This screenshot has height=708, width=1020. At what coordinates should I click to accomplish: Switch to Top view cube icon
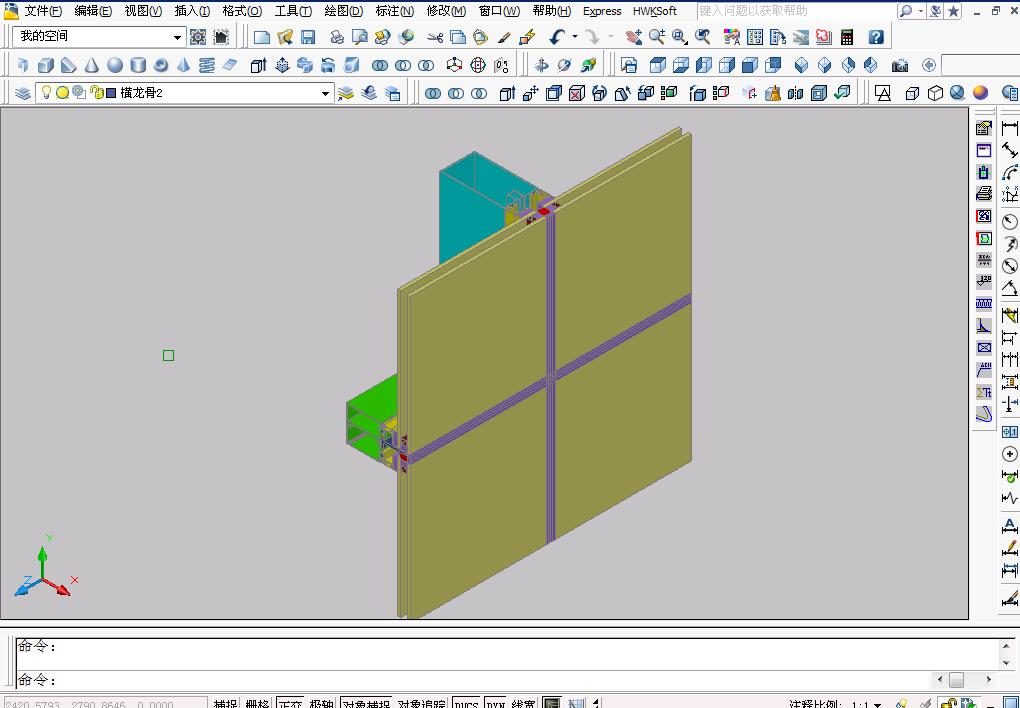click(x=658, y=65)
